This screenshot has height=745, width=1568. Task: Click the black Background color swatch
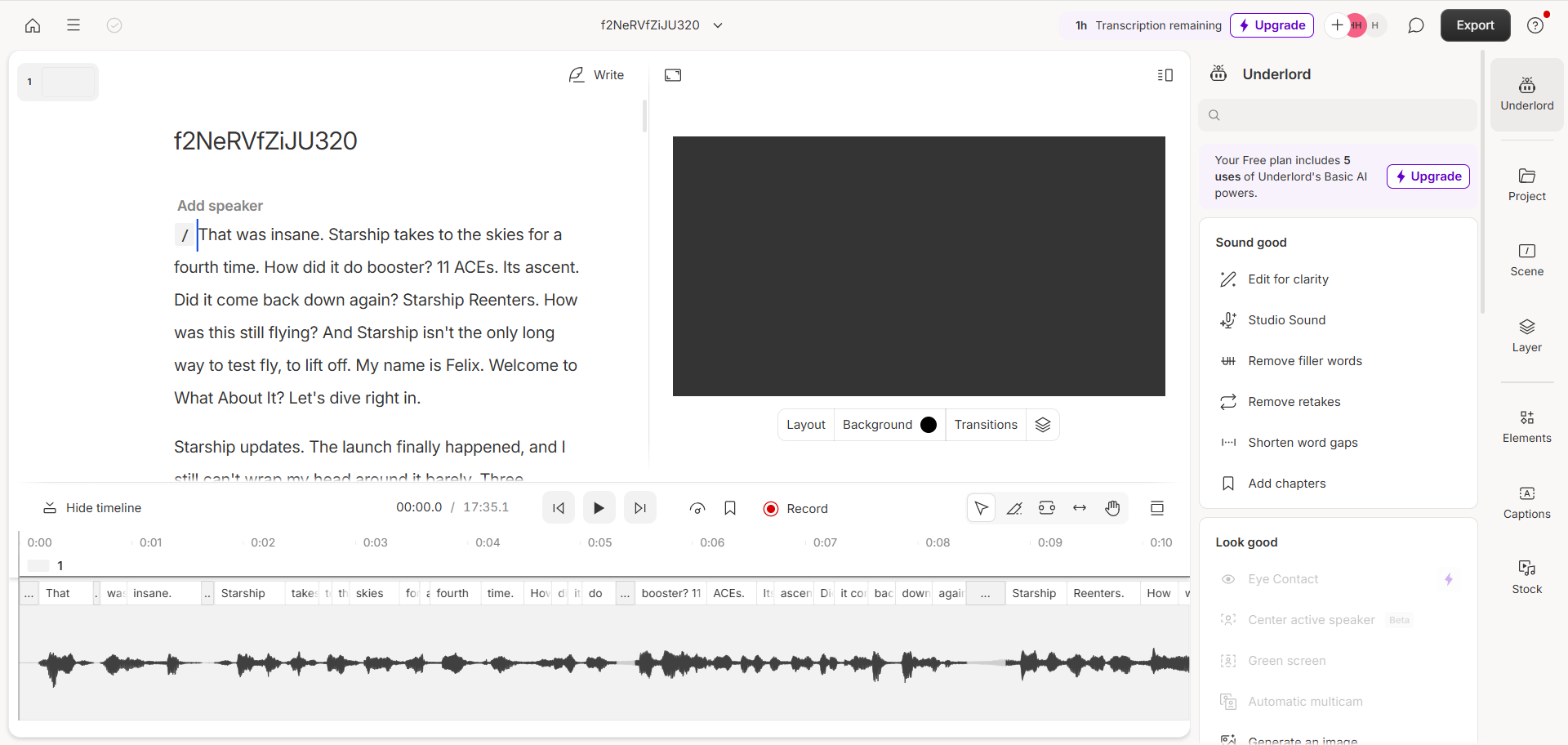click(x=928, y=424)
